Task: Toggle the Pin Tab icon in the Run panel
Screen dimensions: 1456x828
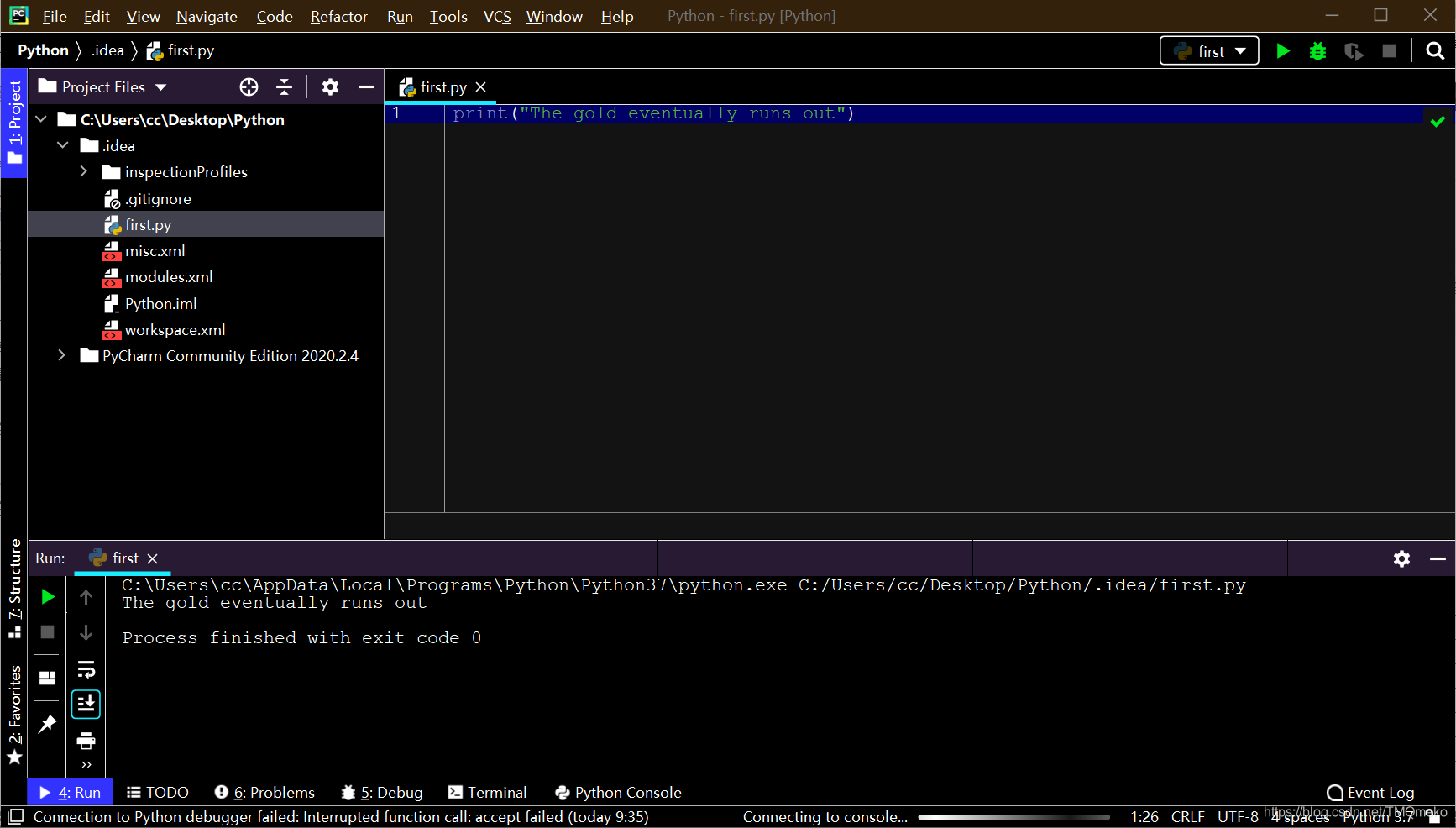Action: (48, 723)
